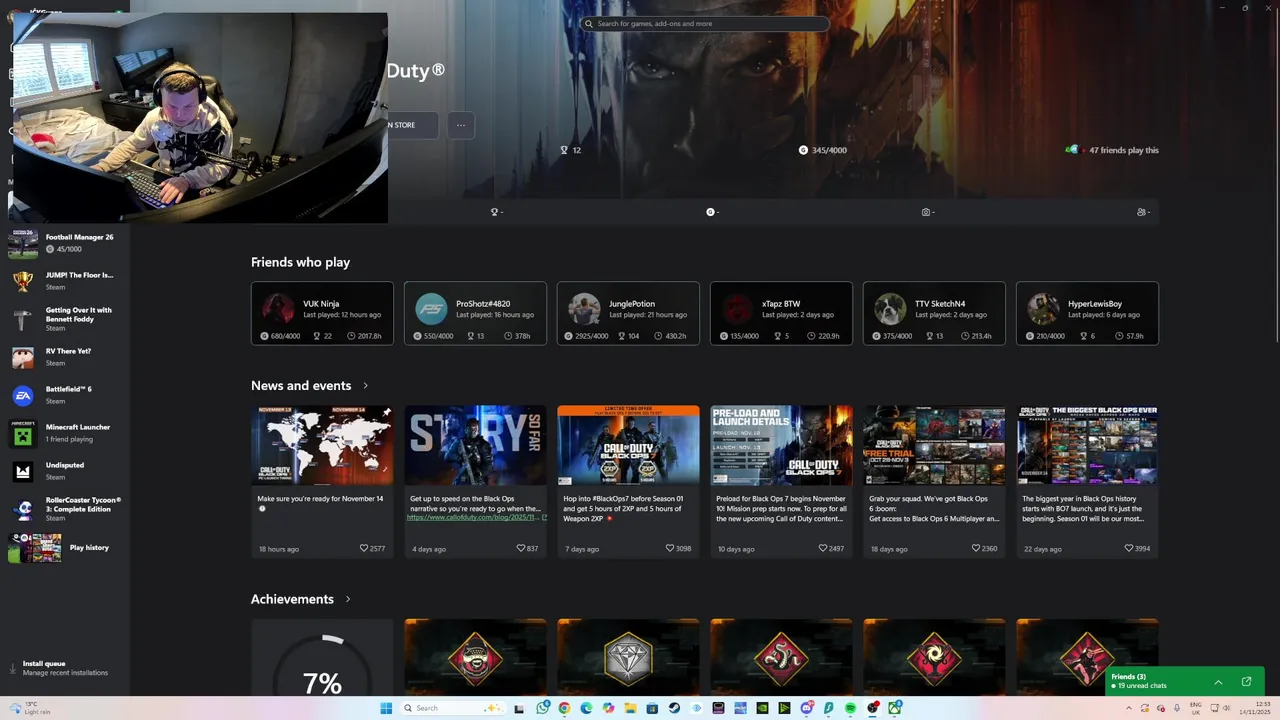
Task: Open HyperLewisBoy friend card
Action: 1087,314
